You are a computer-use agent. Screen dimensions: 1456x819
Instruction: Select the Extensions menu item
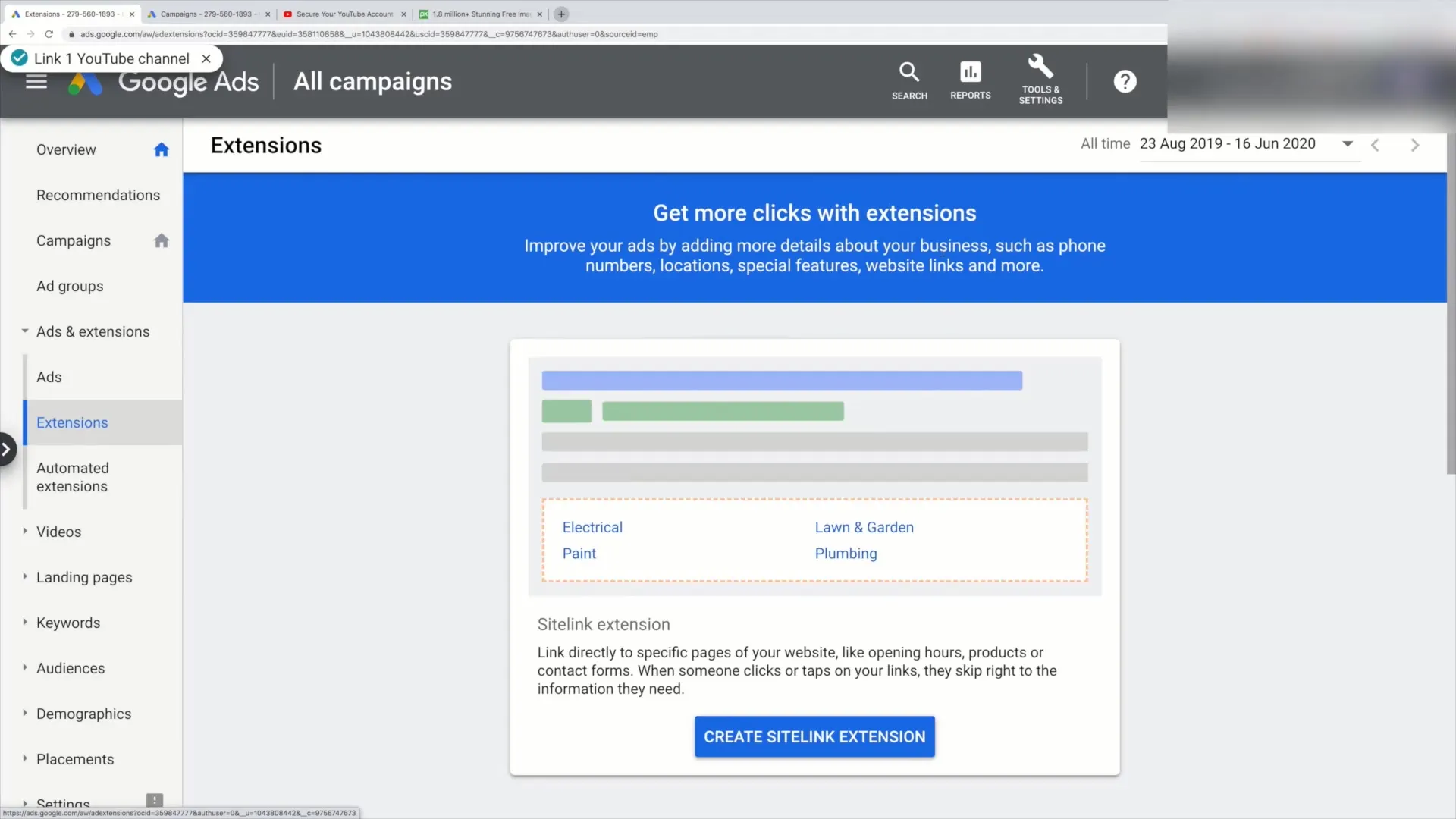point(72,422)
